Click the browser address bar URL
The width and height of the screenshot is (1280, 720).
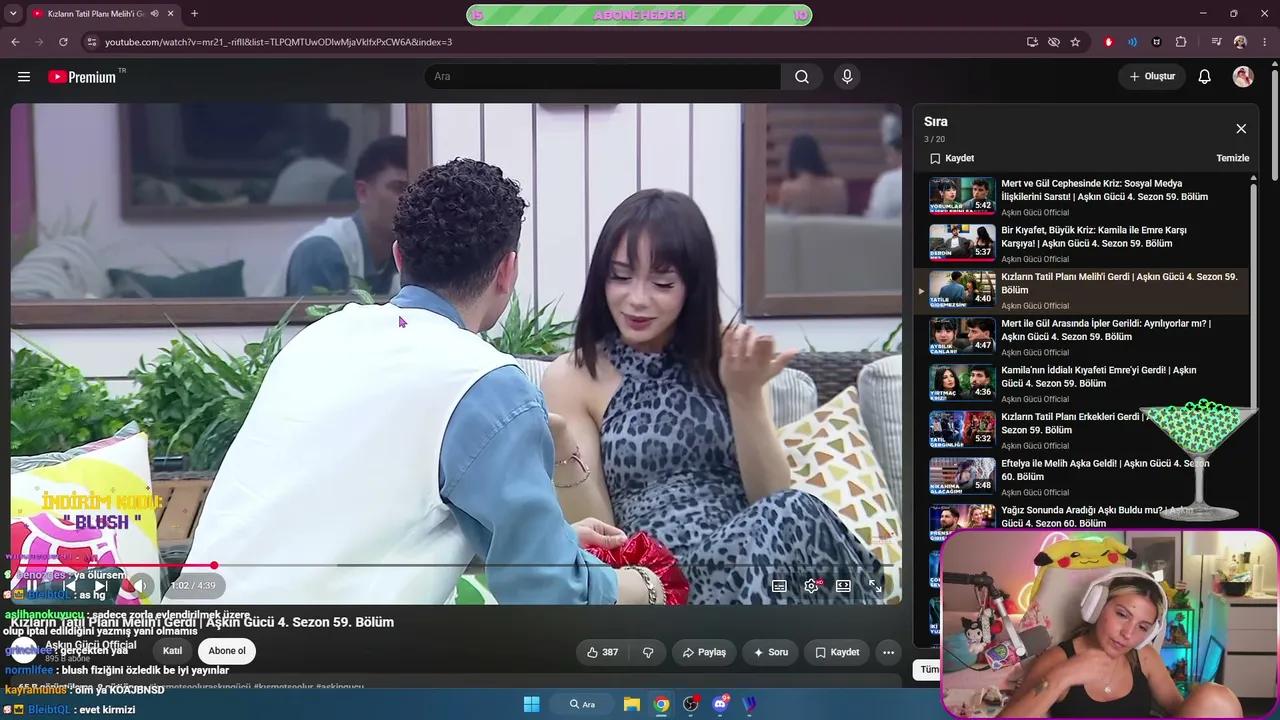pyautogui.click(x=279, y=42)
